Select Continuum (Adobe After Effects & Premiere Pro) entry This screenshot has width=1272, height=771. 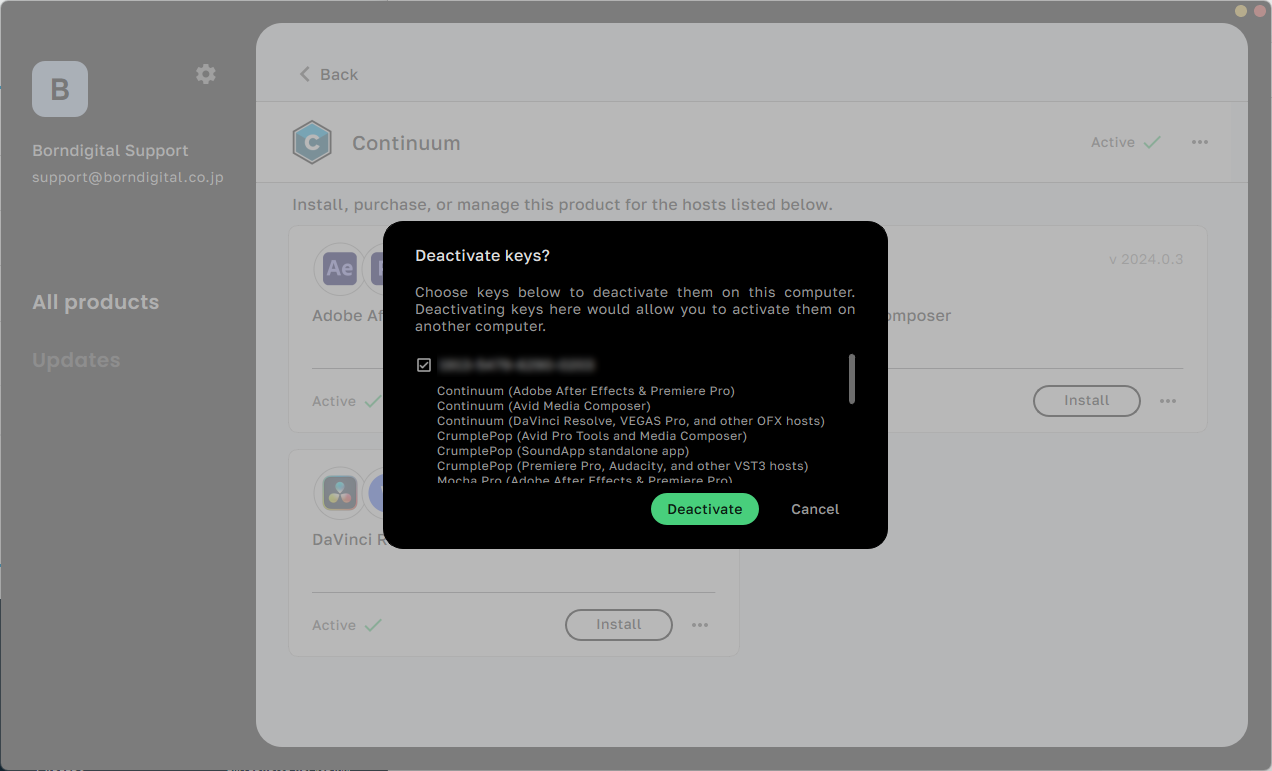point(586,391)
